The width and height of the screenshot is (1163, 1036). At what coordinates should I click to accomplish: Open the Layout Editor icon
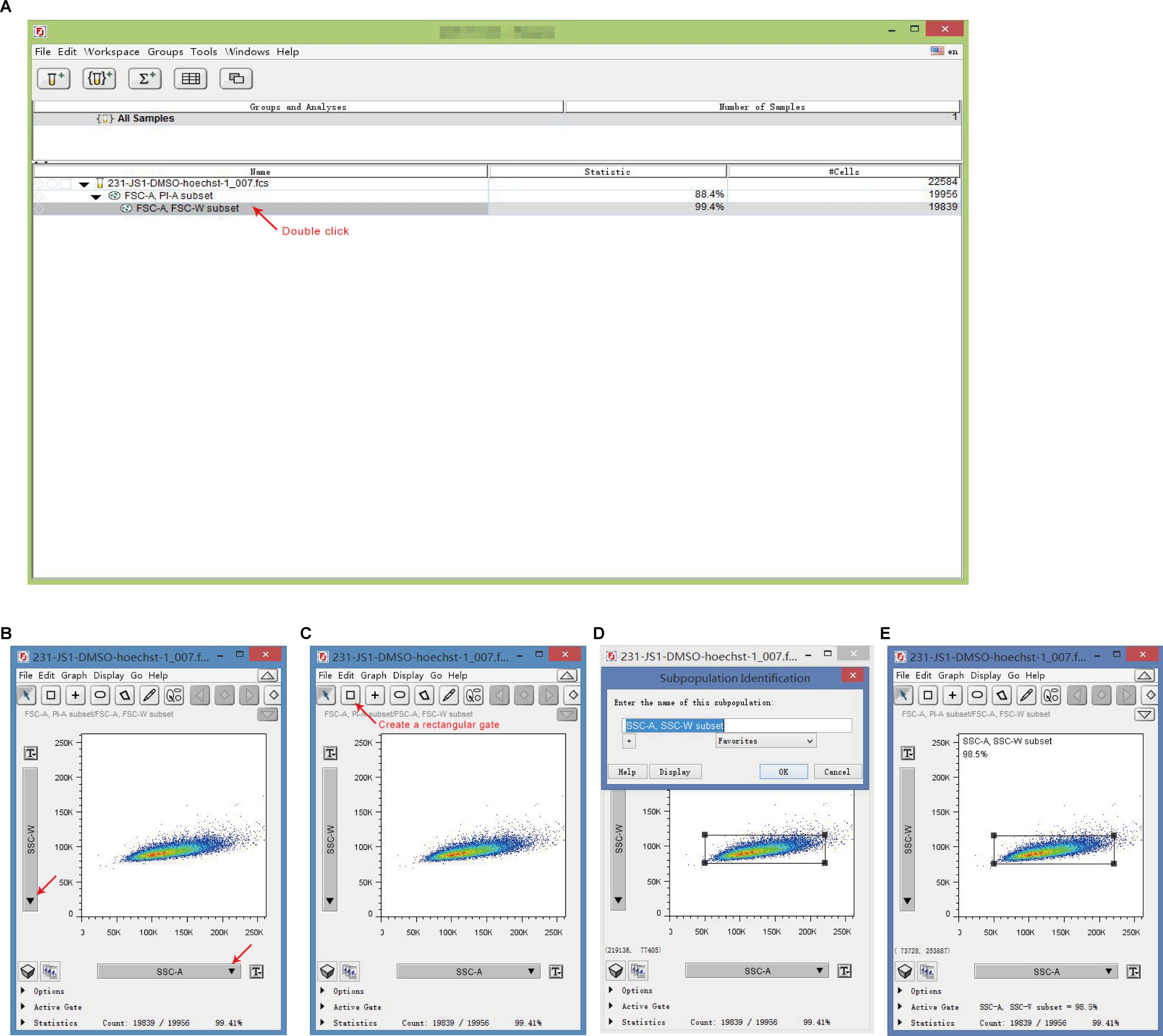click(236, 79)
